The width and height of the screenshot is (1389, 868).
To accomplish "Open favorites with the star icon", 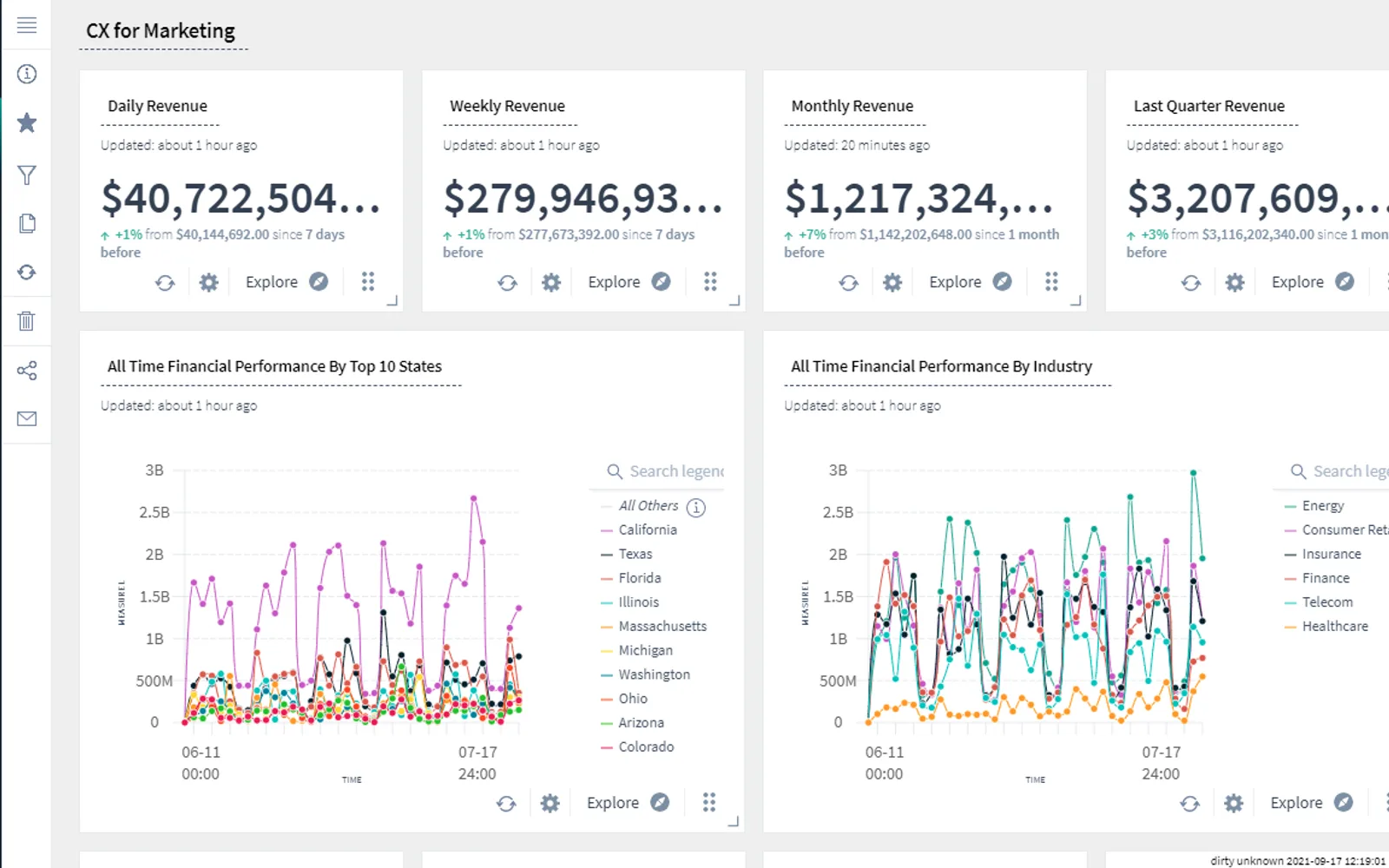I will coord(27,122).
